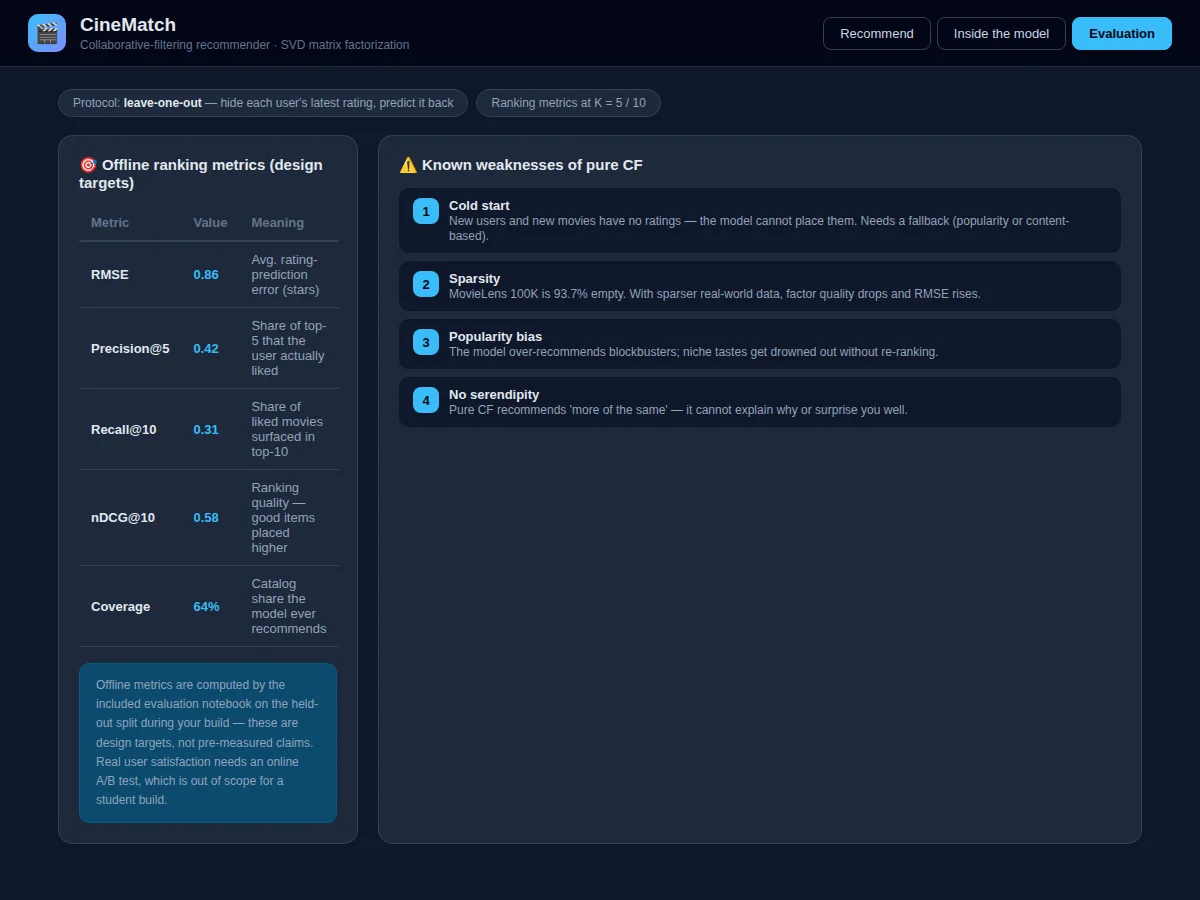This screenshot has height=900, width=1200.
Task: Open the Recommend tab
Action: pyautogui.click(x=877, y=33)
